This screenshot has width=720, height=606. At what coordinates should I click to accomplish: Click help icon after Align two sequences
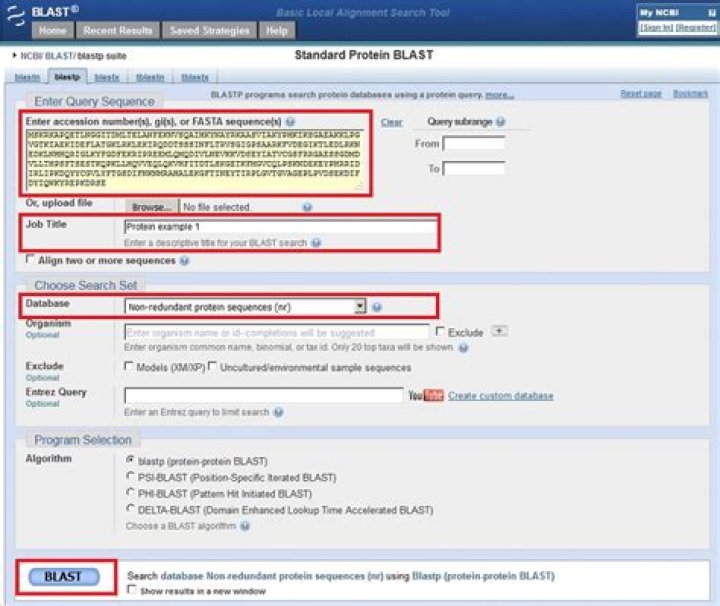tap(181, 261)
